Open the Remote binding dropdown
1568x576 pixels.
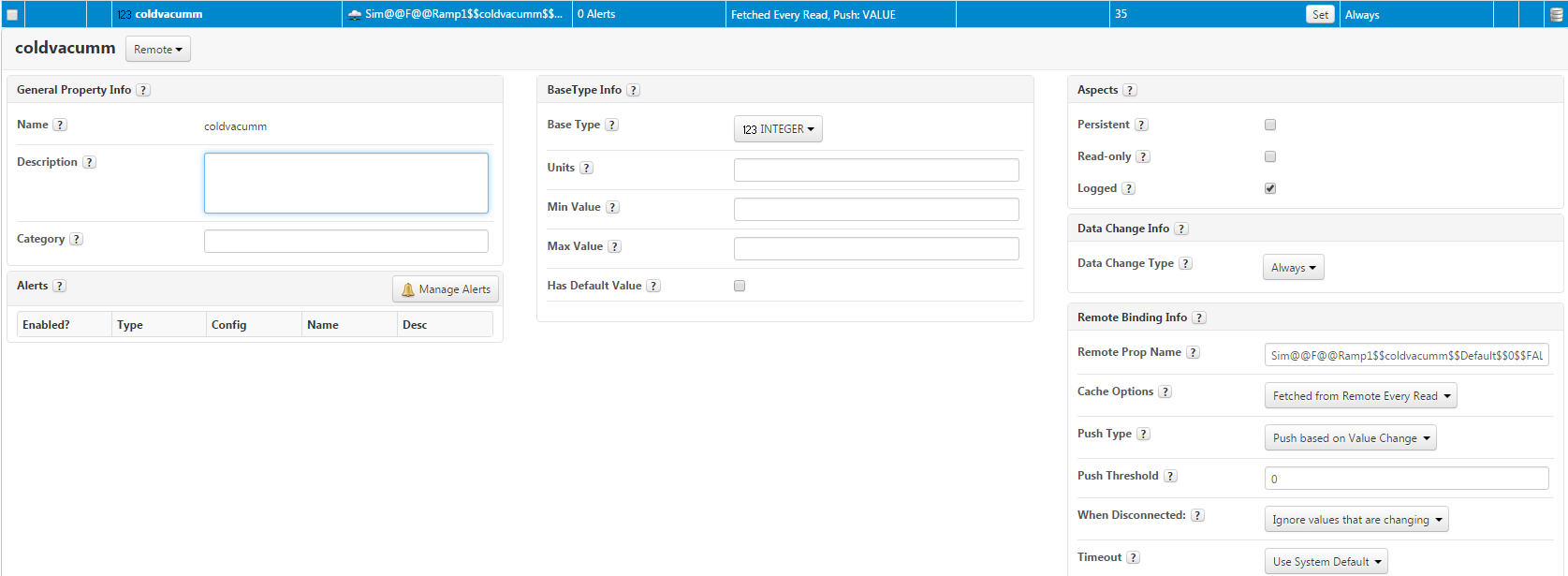point(158,49)
